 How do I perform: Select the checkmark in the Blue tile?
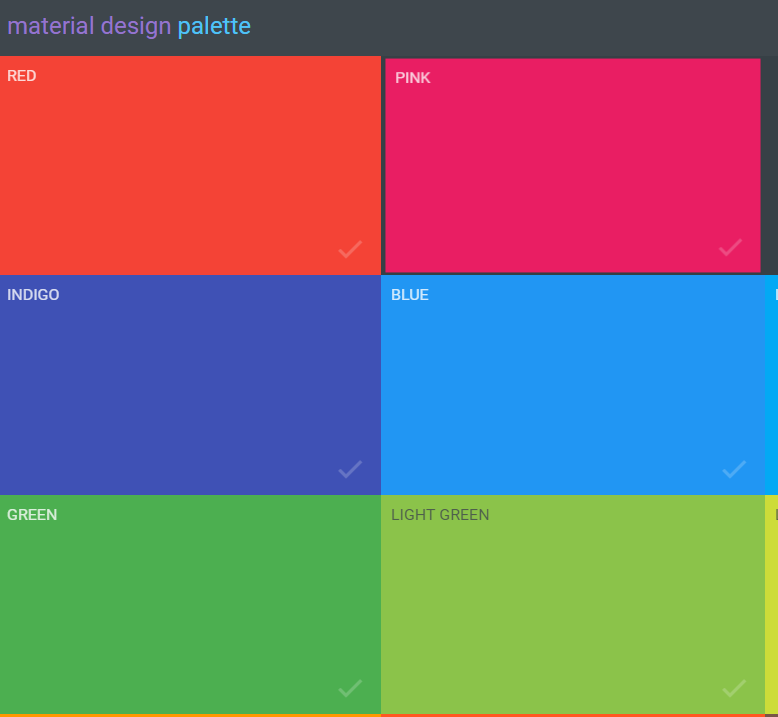point(734,469)
